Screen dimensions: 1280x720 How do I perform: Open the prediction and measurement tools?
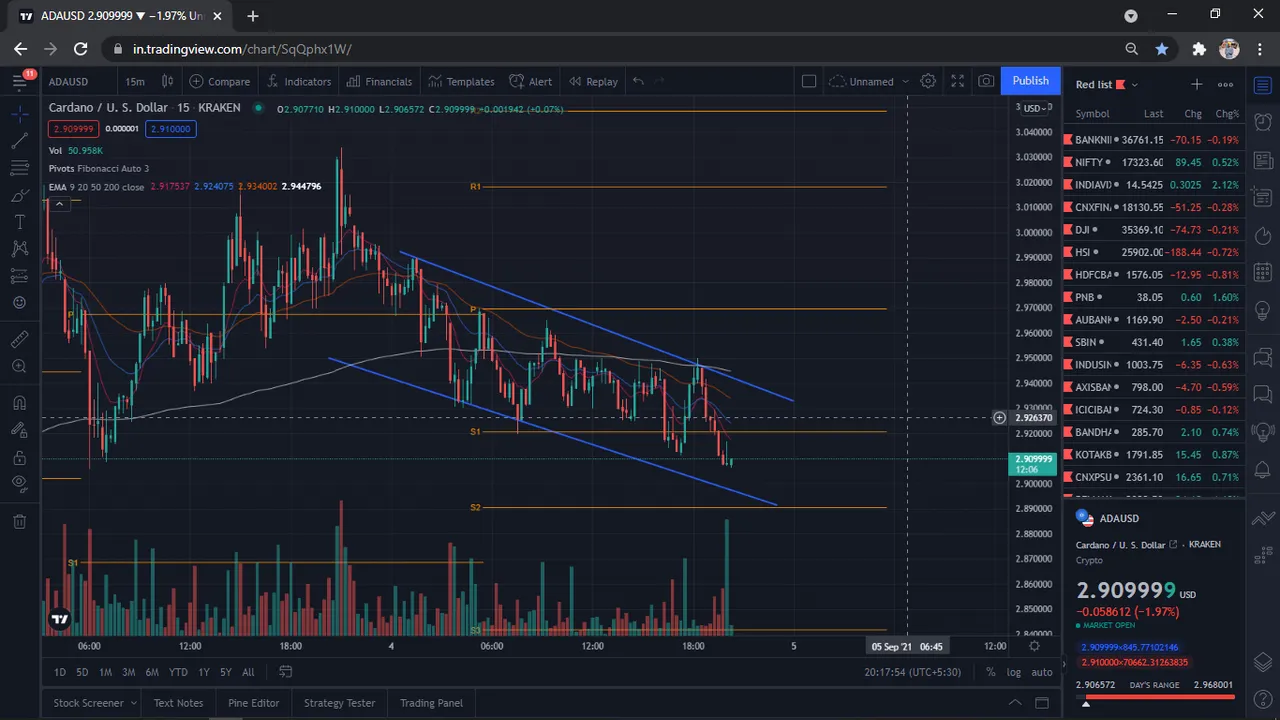[19, 276]
